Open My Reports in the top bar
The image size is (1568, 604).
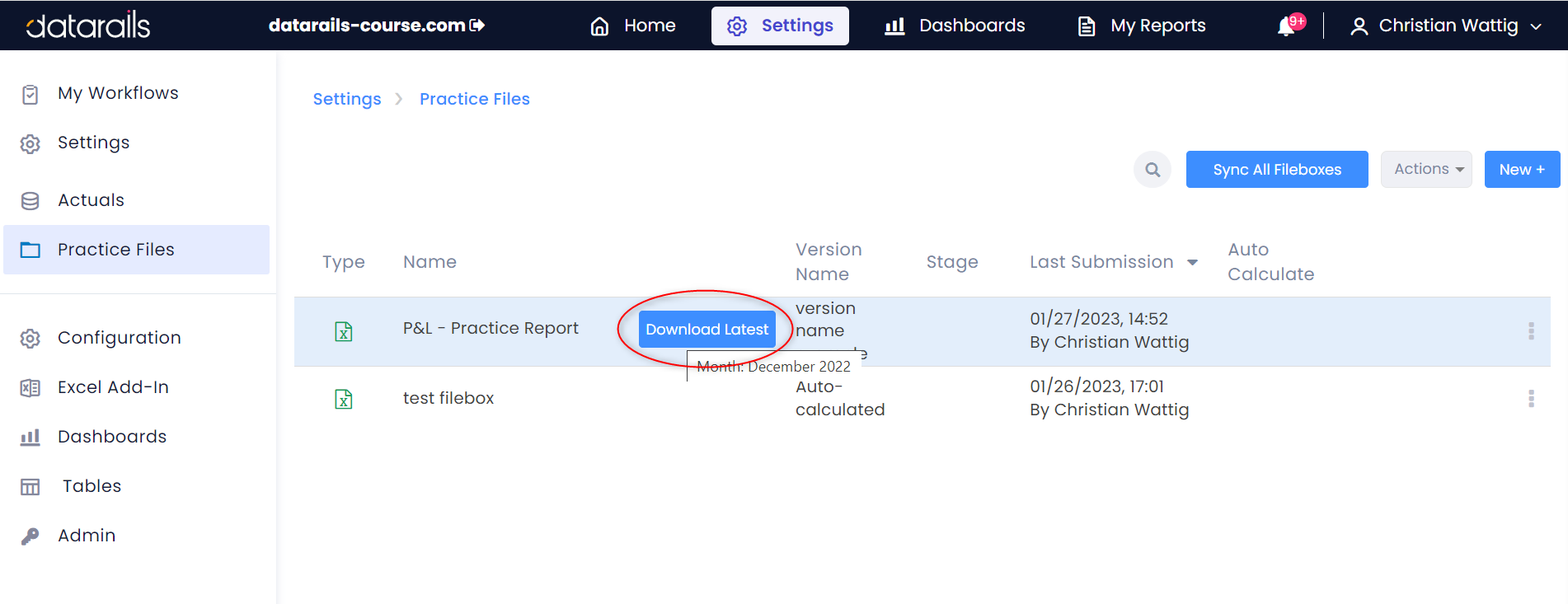[x=1142, y=26]
